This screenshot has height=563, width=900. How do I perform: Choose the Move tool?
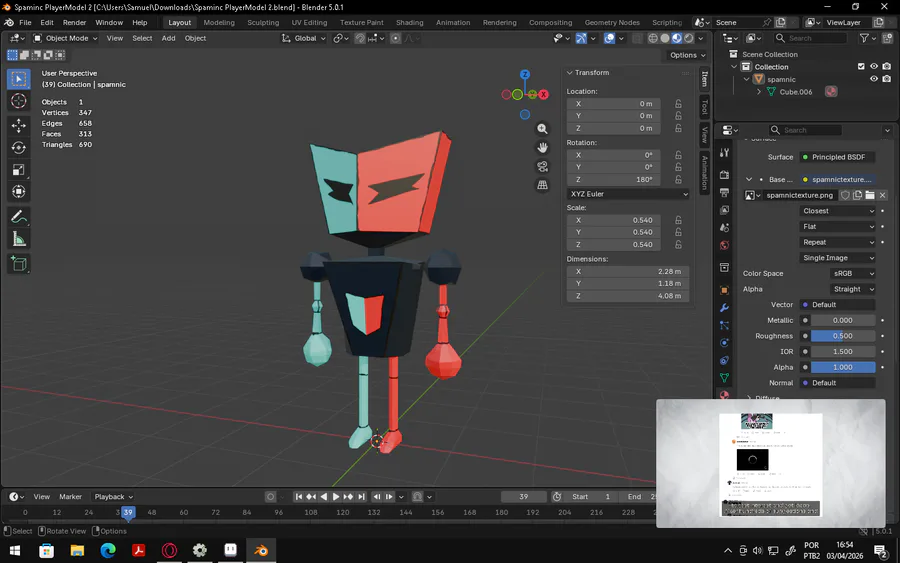pyautogui.click(x=18, y=125)
